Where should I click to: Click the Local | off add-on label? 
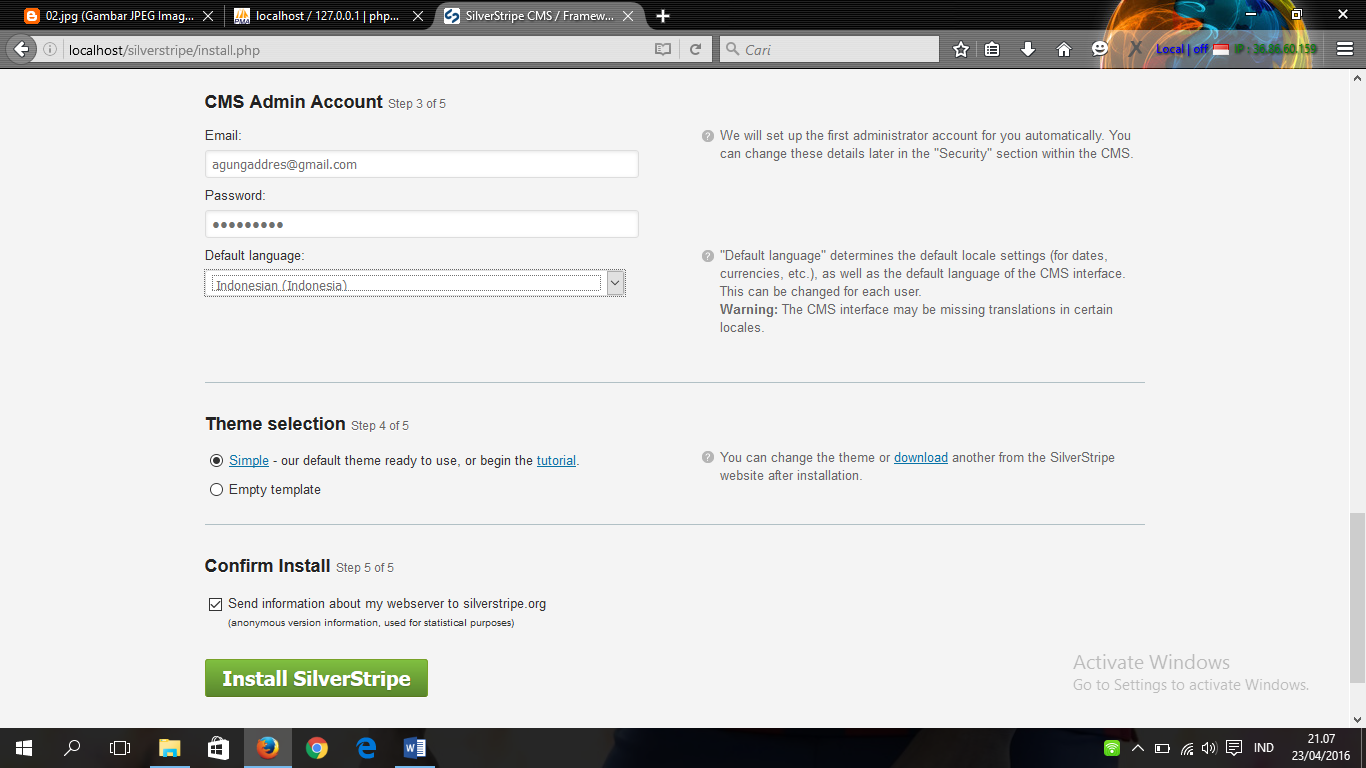coord(1182,49)
